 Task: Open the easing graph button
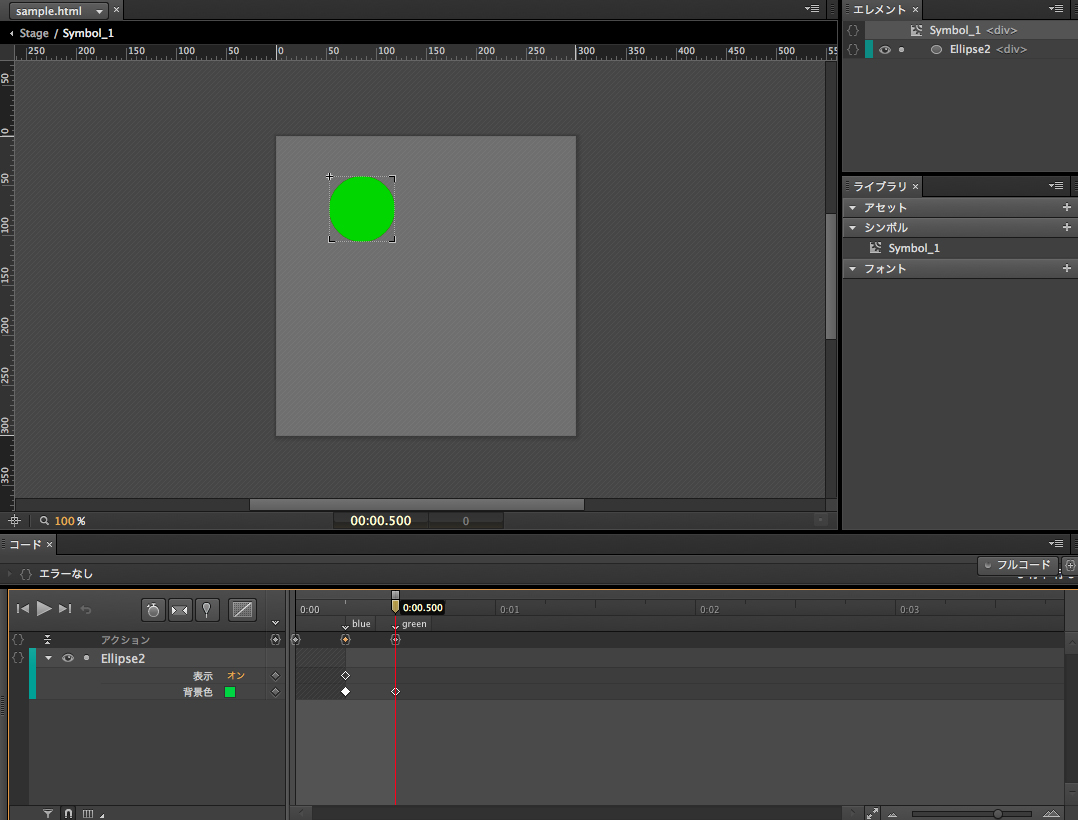pyautogui.click(x=242, y=610)
